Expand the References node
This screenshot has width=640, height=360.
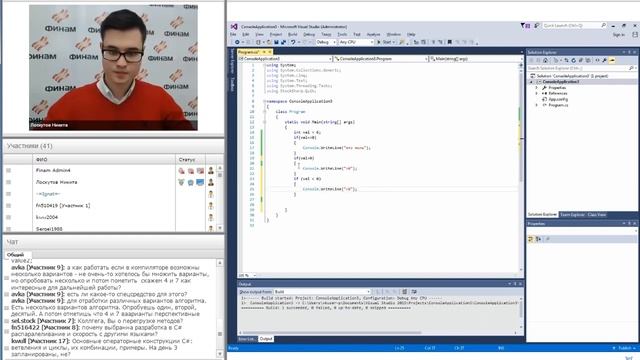click(x=537, y=93)
